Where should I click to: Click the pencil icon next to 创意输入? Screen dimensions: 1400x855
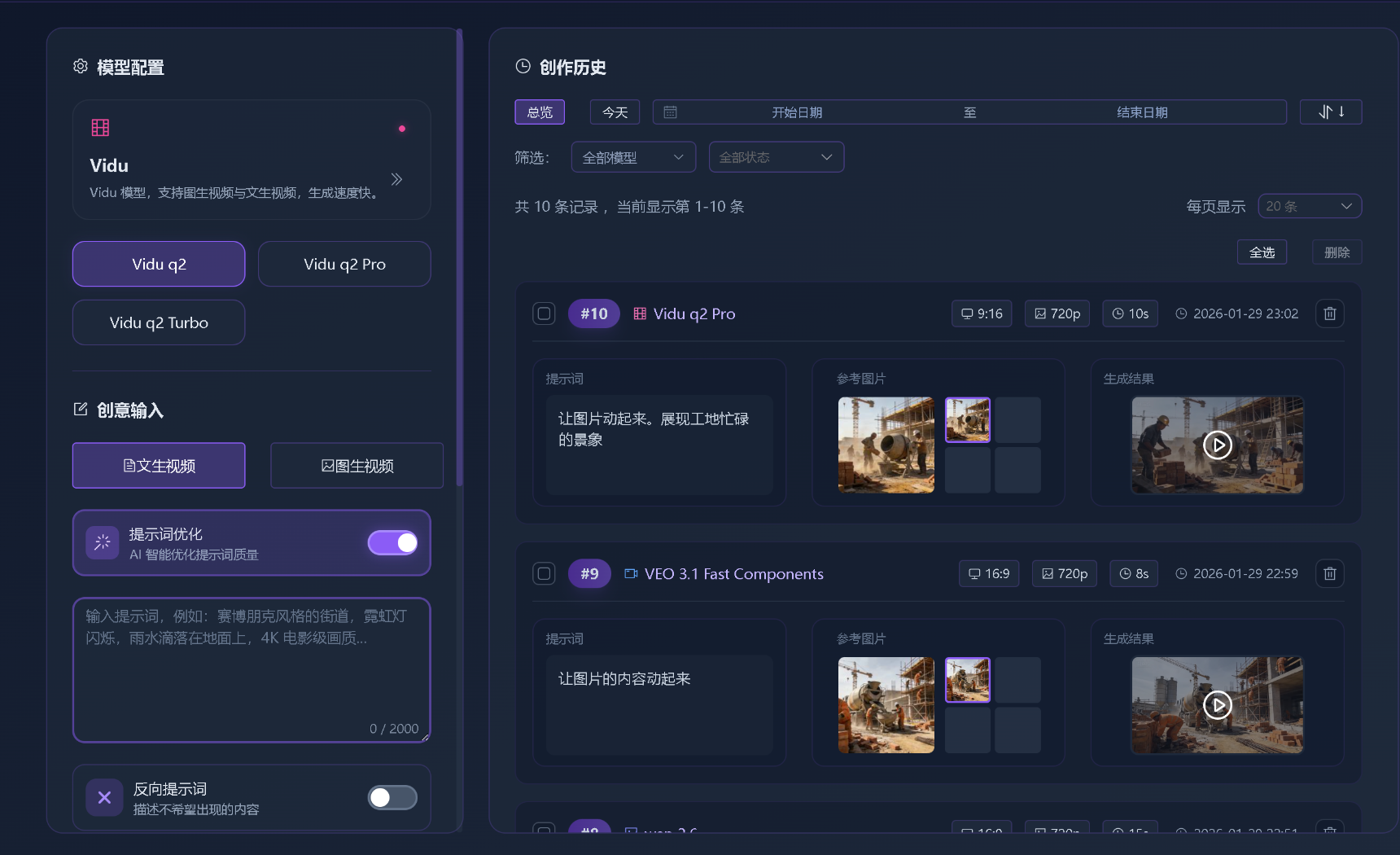(x=81, y=410)
